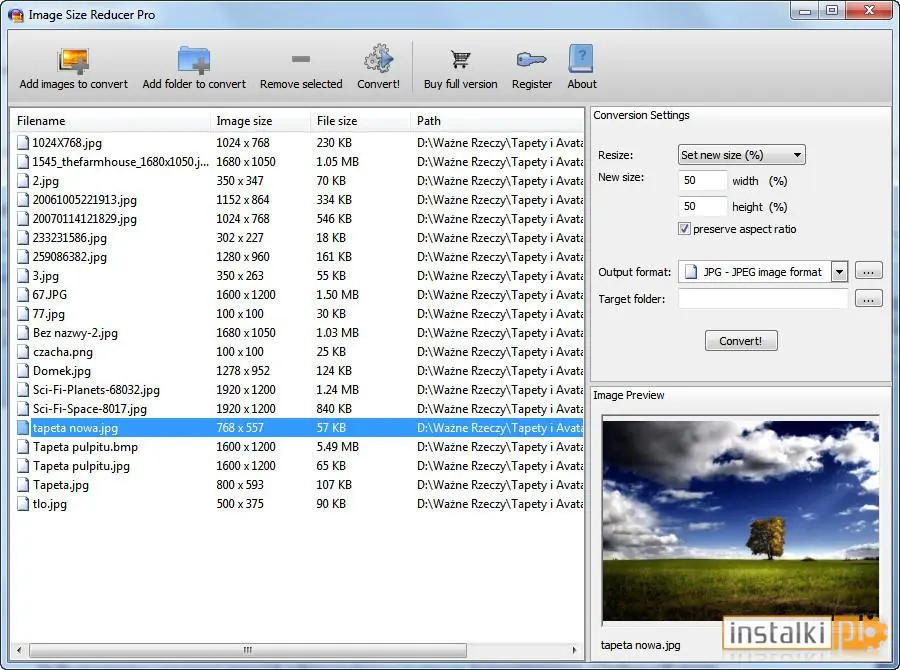Select the file 233231586.jpg

[x=69, y=238]
